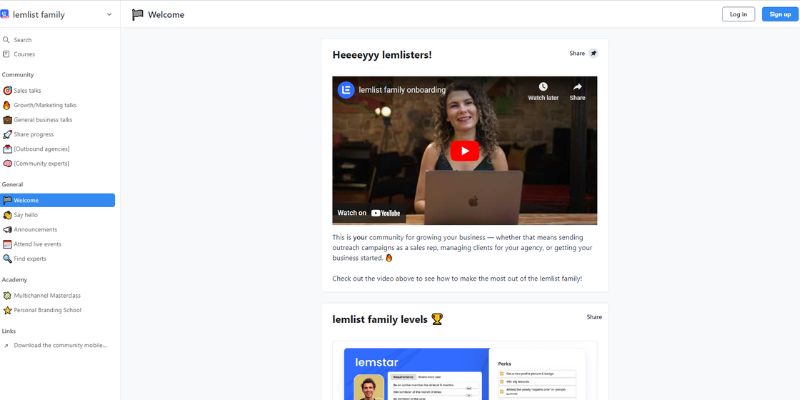Select the Welcome item in sidebar
Viewport: 800px width, 400px height.
pyautogui.click(x=58, y=200)
